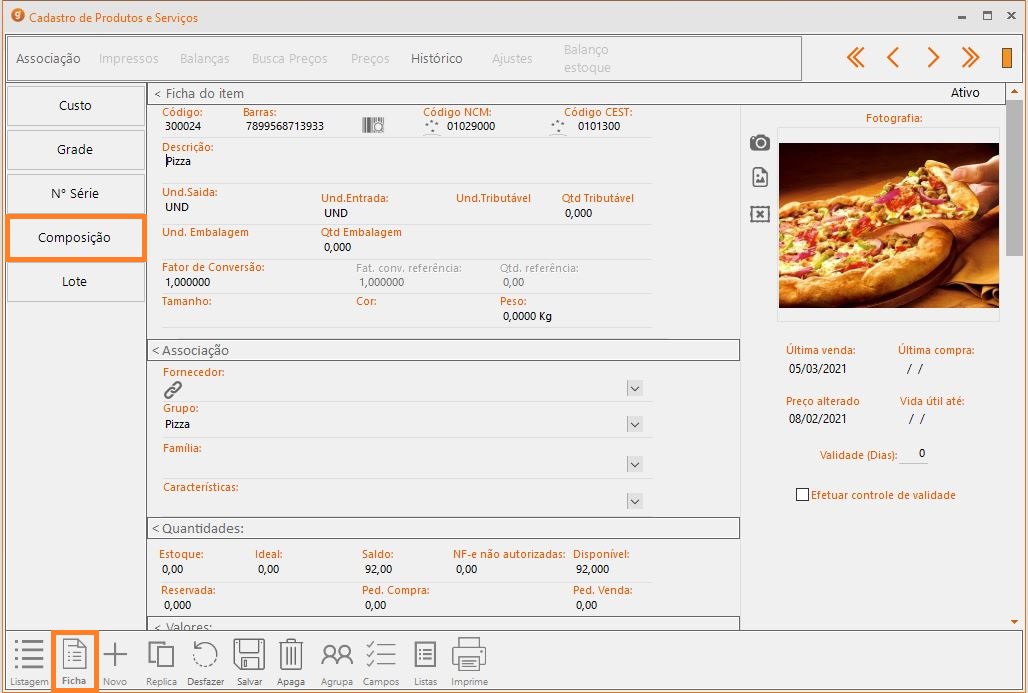Open the Fornecedor dropdown
Screen dimensions: 1028x693
pos(634,388)
